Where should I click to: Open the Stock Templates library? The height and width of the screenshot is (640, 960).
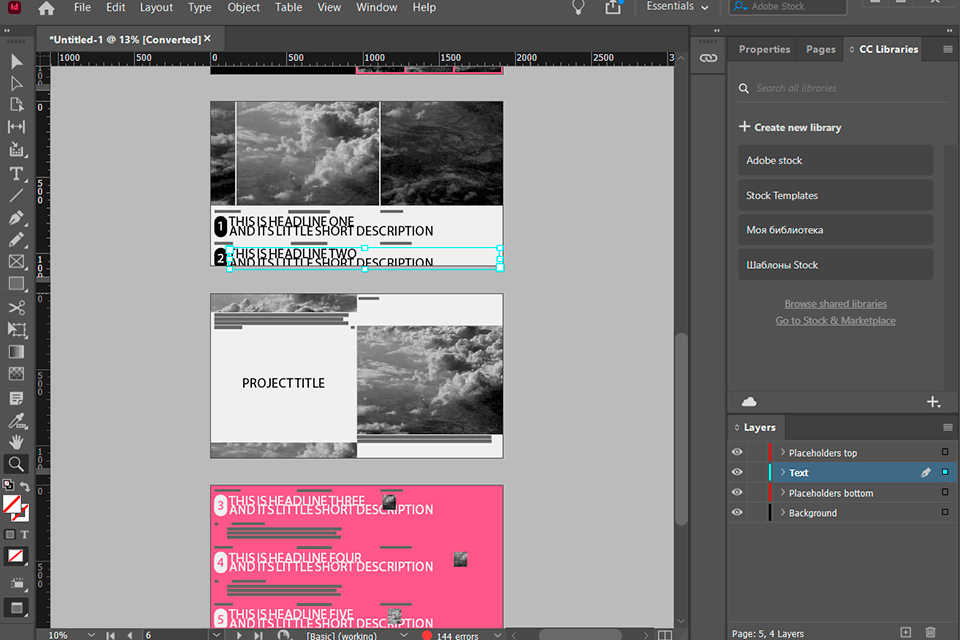click(835, 195)
